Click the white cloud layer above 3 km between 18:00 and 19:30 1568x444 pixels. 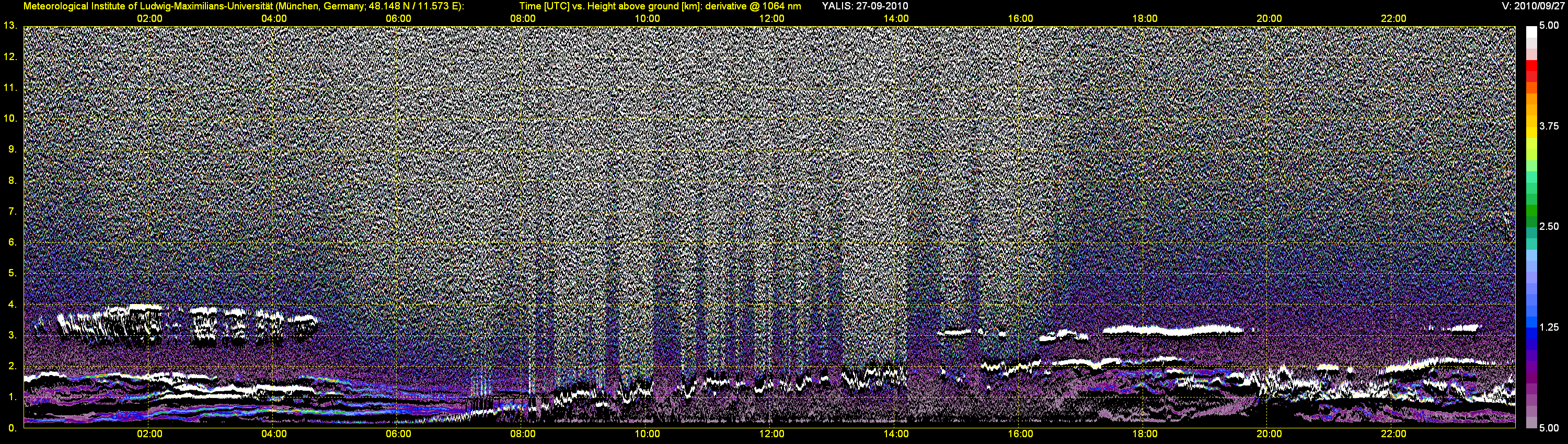[x=1173, y=330]
